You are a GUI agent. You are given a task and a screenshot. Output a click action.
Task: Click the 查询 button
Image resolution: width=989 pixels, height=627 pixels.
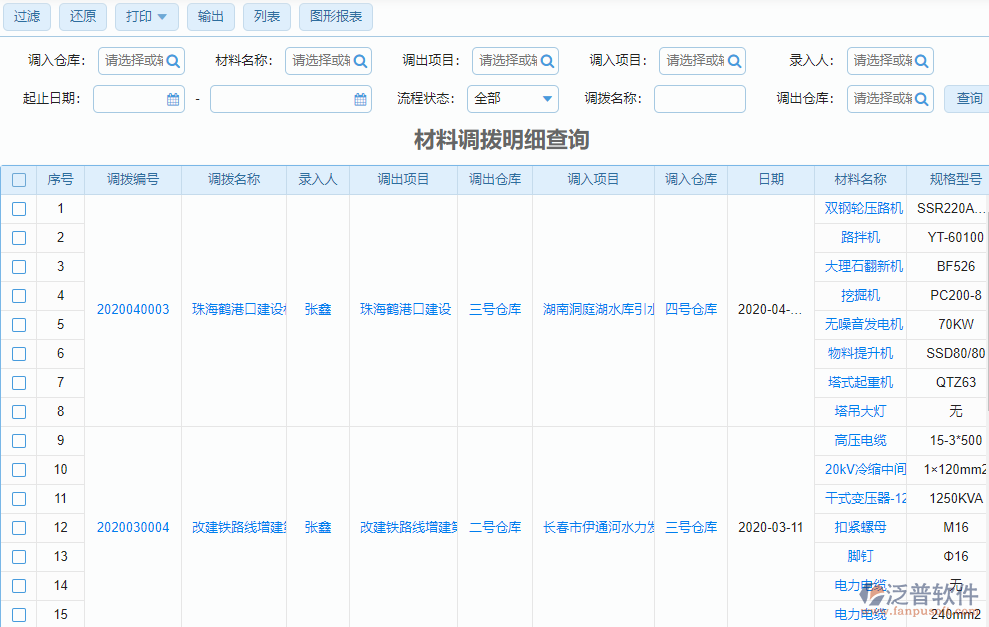(x=969, y=99)
